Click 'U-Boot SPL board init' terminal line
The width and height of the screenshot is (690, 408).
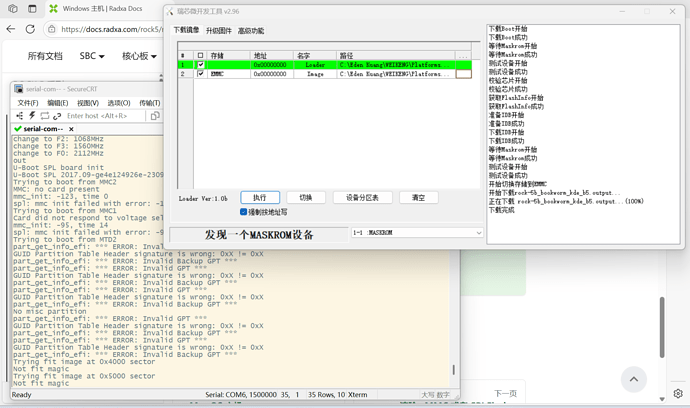click(x=59, y=167)
